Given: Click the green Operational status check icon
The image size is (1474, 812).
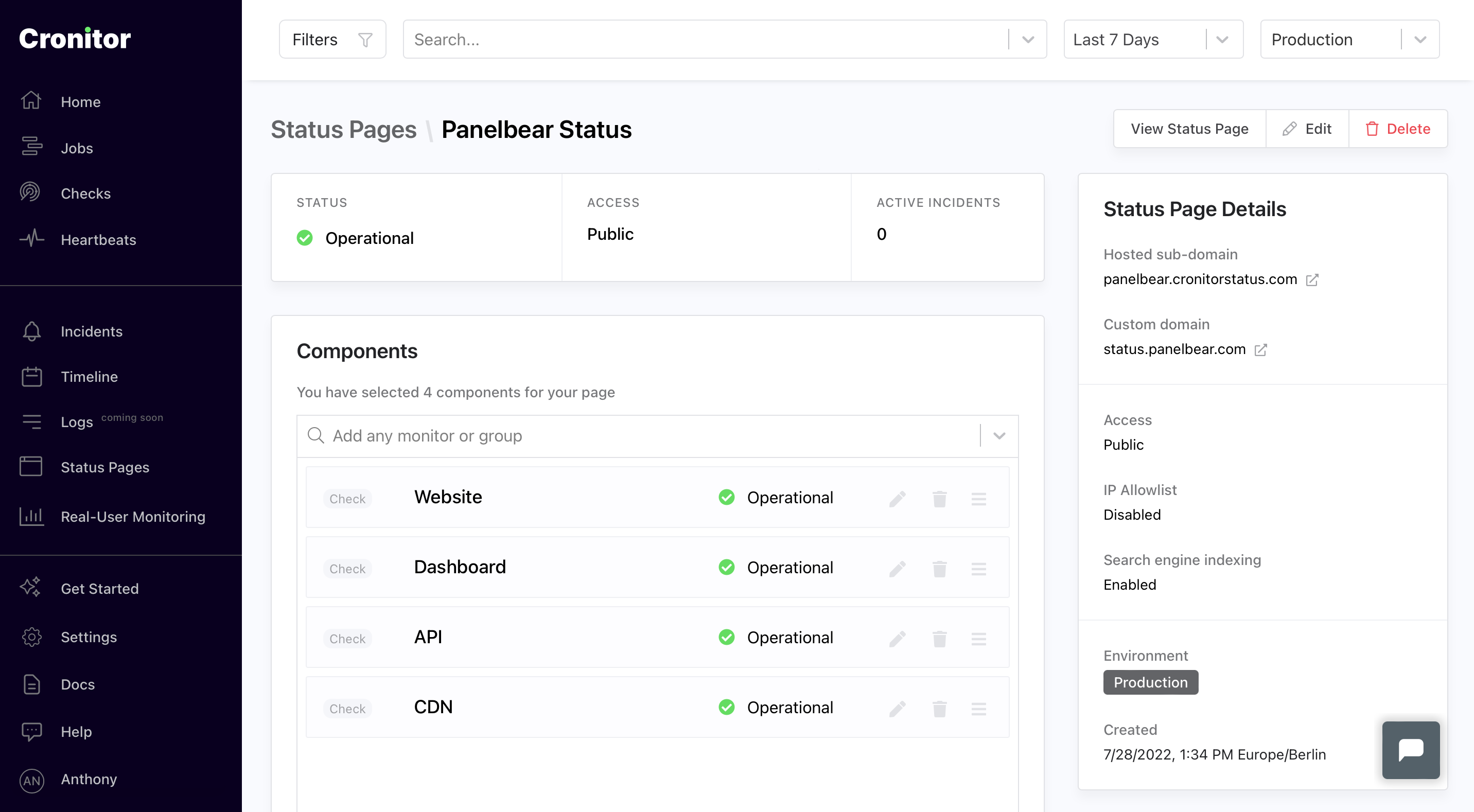Looking at the screenshot, I should point(304,238).
